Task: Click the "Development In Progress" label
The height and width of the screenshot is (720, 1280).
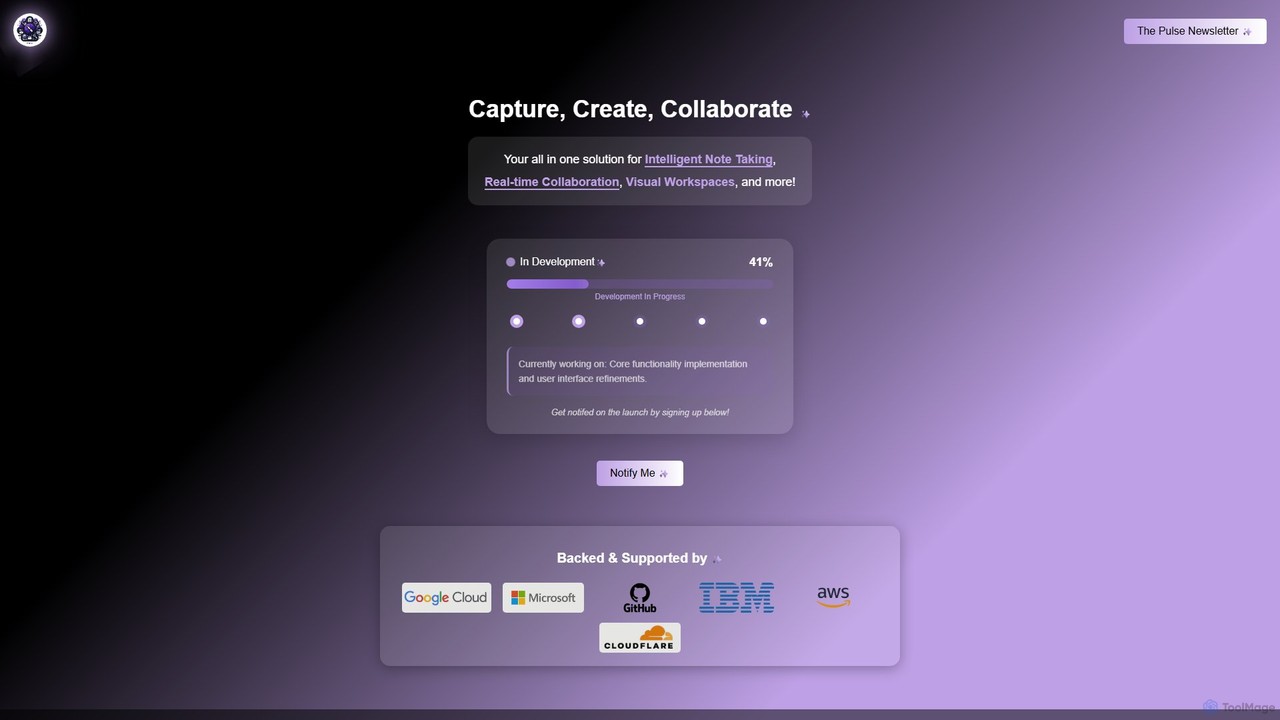Action: point(640,297)
